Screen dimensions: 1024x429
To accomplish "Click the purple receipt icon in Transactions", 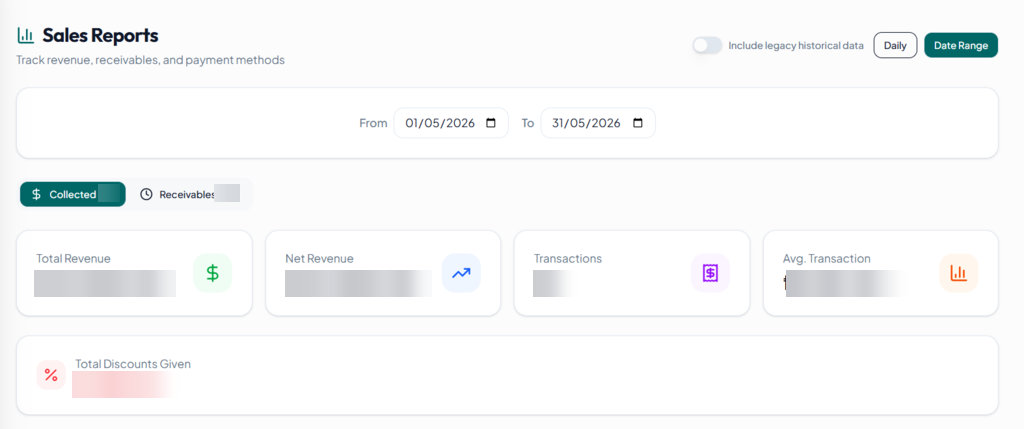I will click(710, 273).
